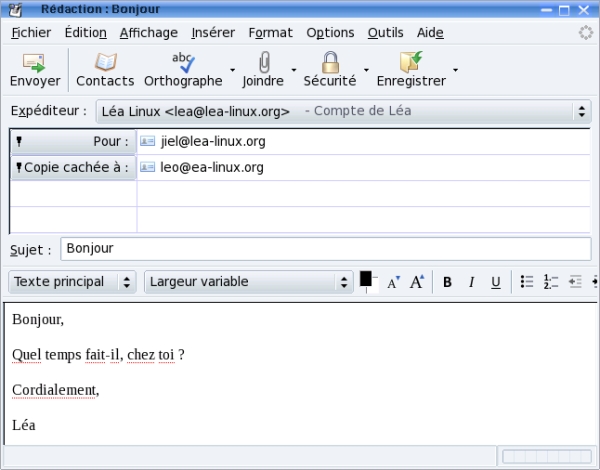Click the Pour recipient type button
This screenshot has width=600, height=470.
(x=73, y=142)
